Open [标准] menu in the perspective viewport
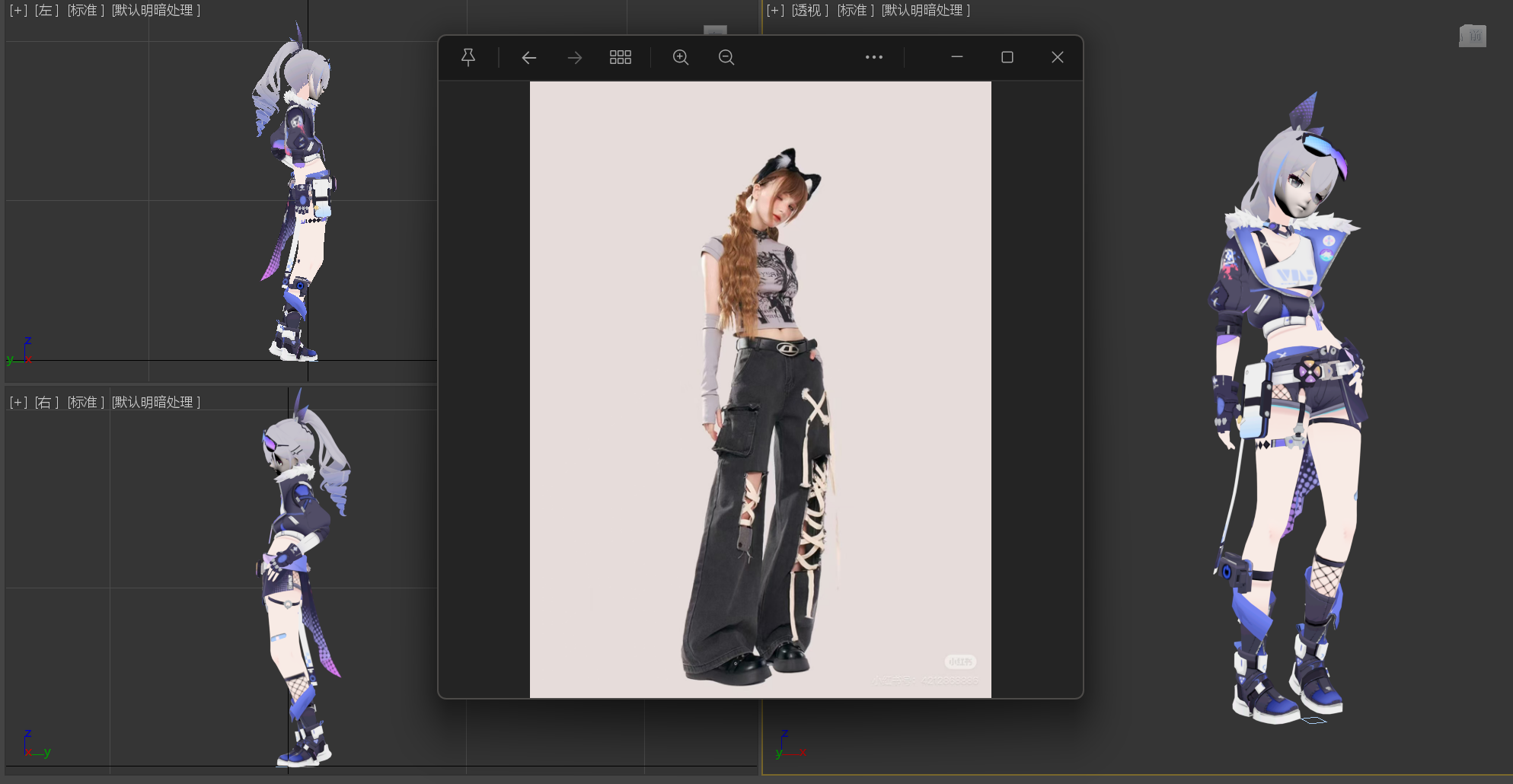Viewport: 1513px width, 784px height. [x=855, y=11]
